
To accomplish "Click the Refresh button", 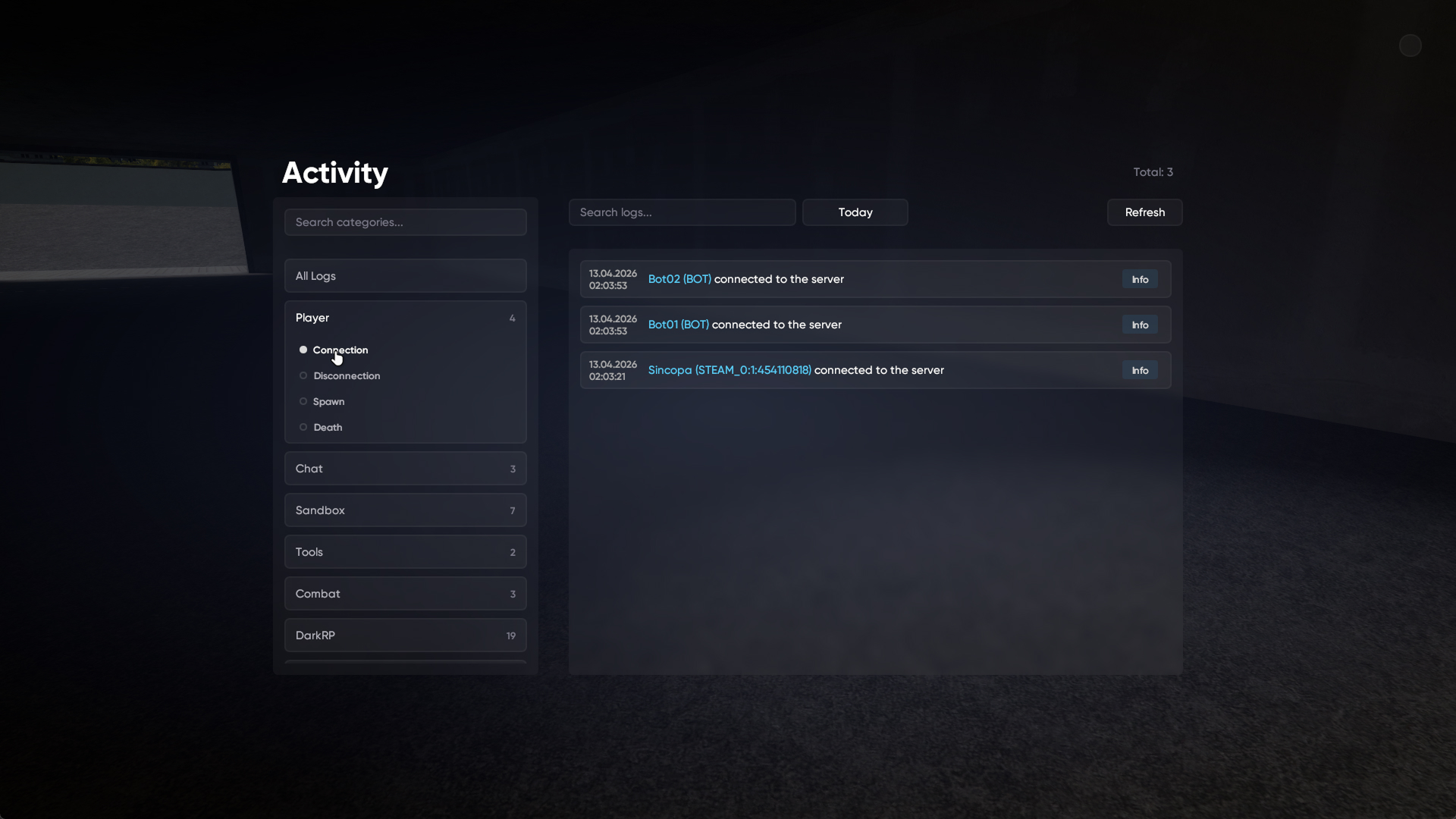I will (1145, 212).
